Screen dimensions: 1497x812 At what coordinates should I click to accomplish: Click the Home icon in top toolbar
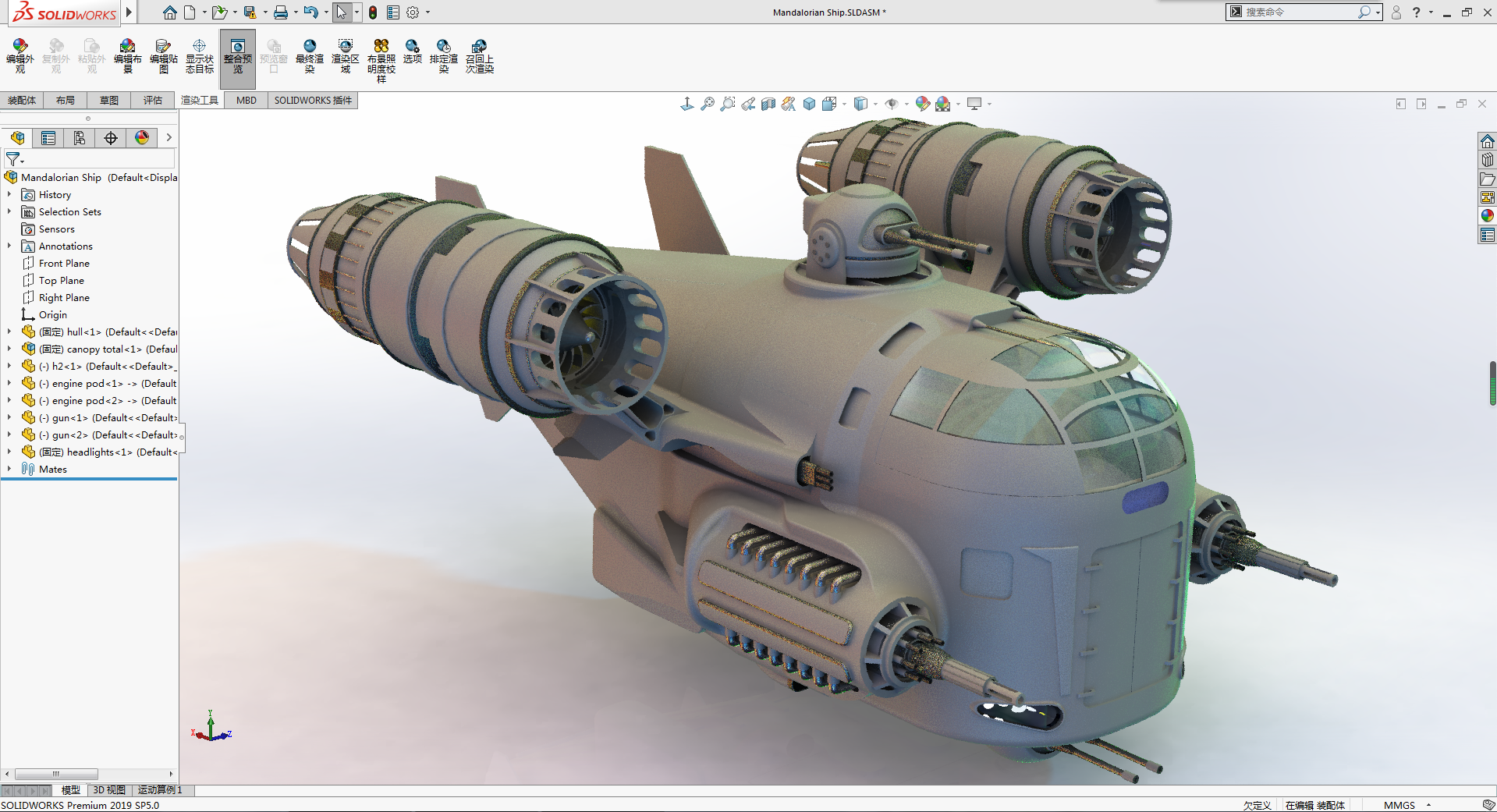pos(170,12)
